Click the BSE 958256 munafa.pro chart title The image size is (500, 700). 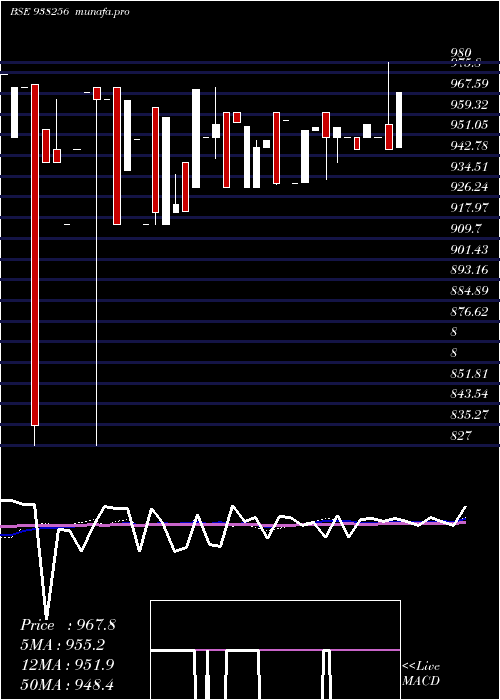tap(70, 12)
